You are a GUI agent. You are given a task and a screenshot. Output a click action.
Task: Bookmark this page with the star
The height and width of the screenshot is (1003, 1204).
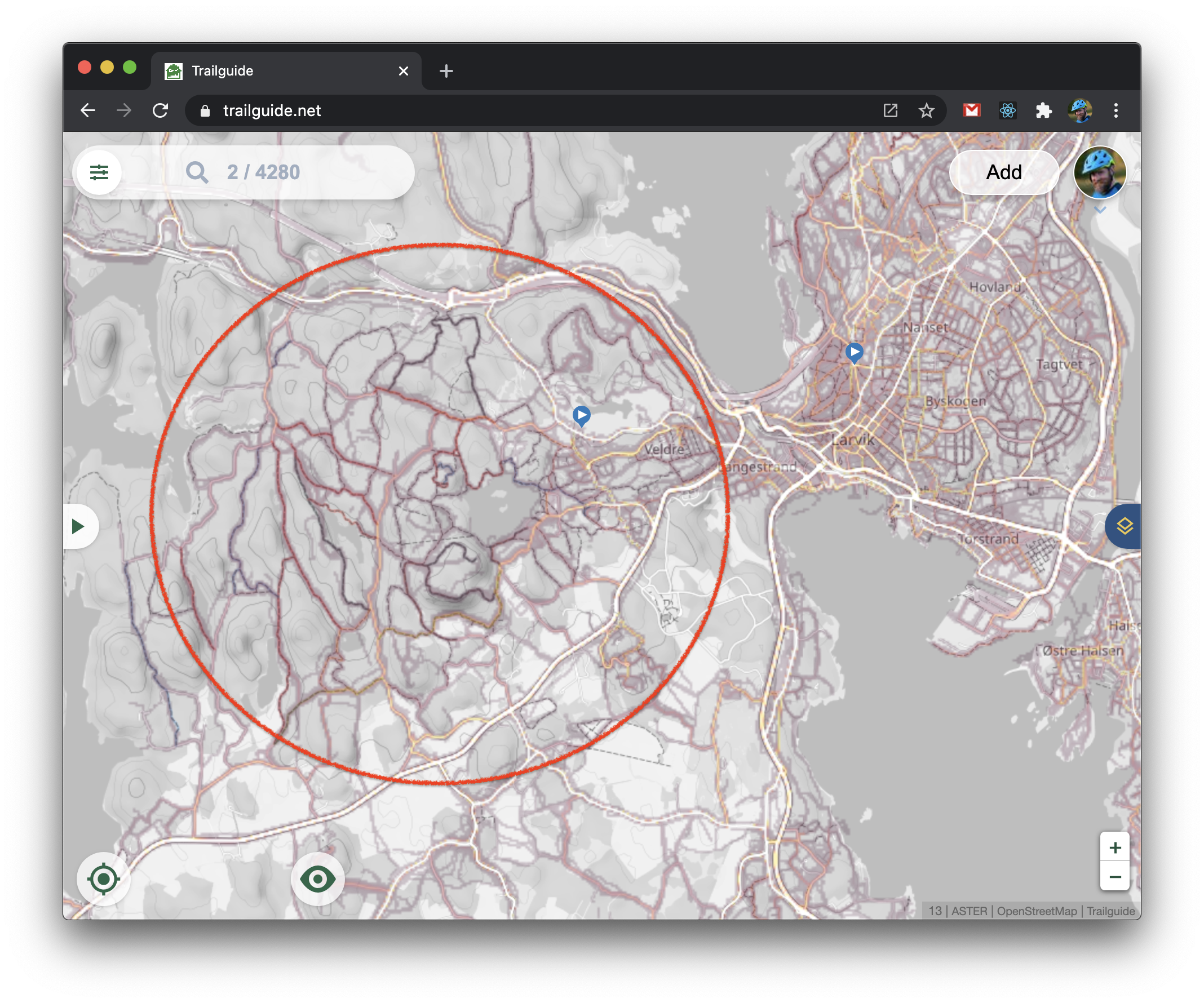tap(926, 110)
